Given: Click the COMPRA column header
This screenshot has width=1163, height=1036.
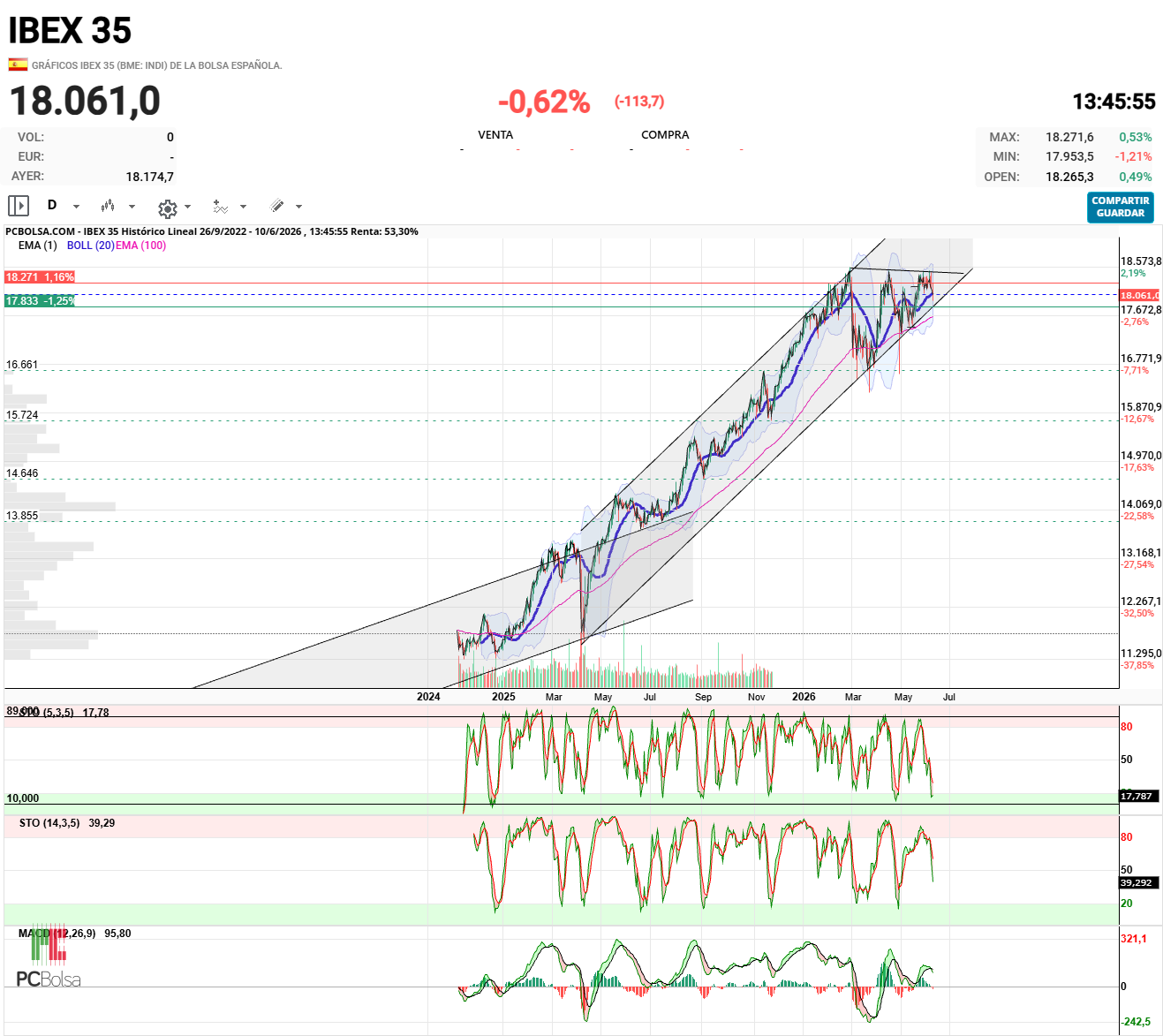Looking at the screenshot, I should click(665, 135).
